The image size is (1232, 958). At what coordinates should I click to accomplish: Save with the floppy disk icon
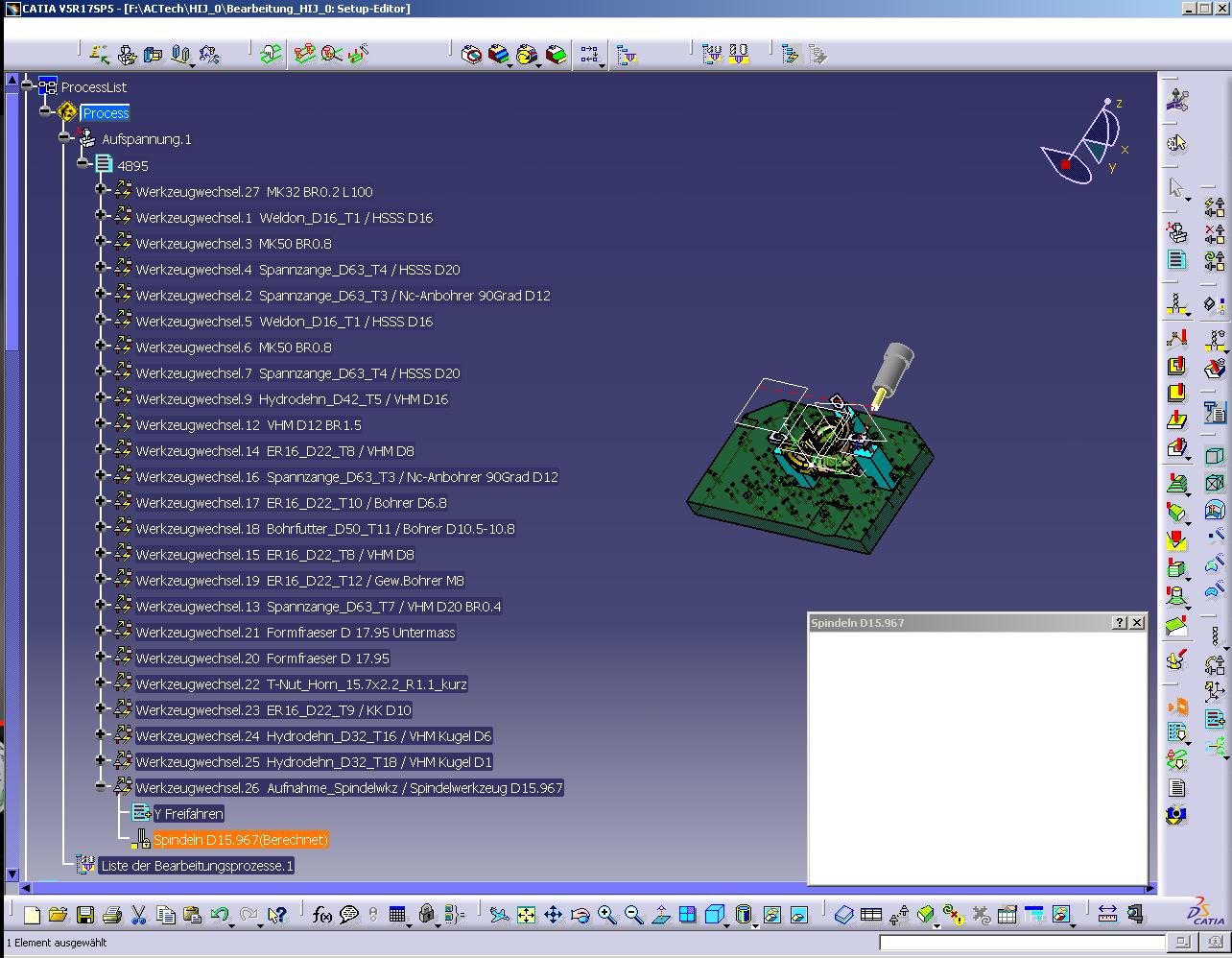(84, 915)
